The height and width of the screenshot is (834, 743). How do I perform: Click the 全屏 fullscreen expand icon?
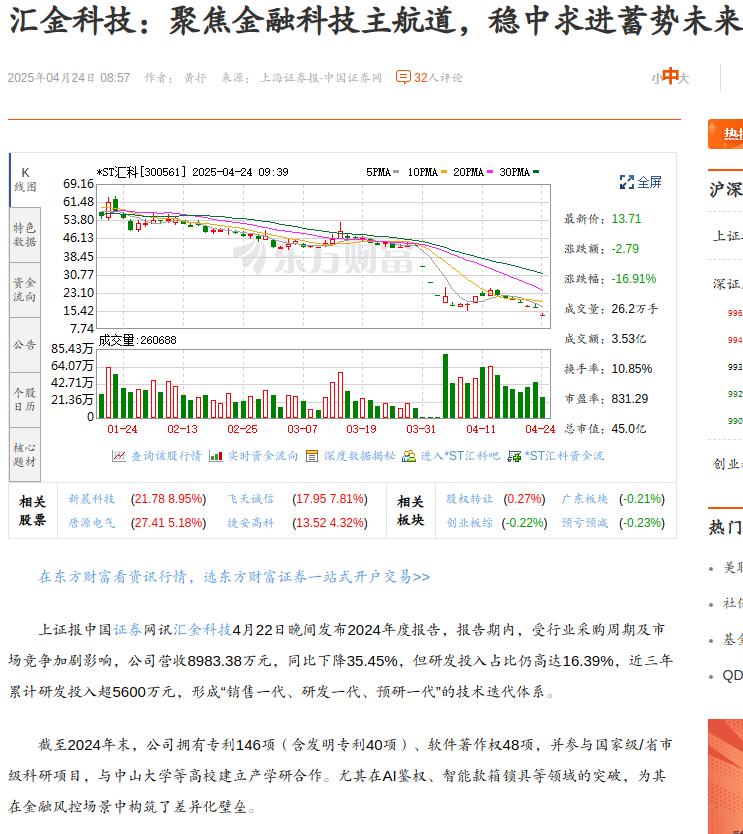[627, 182]
